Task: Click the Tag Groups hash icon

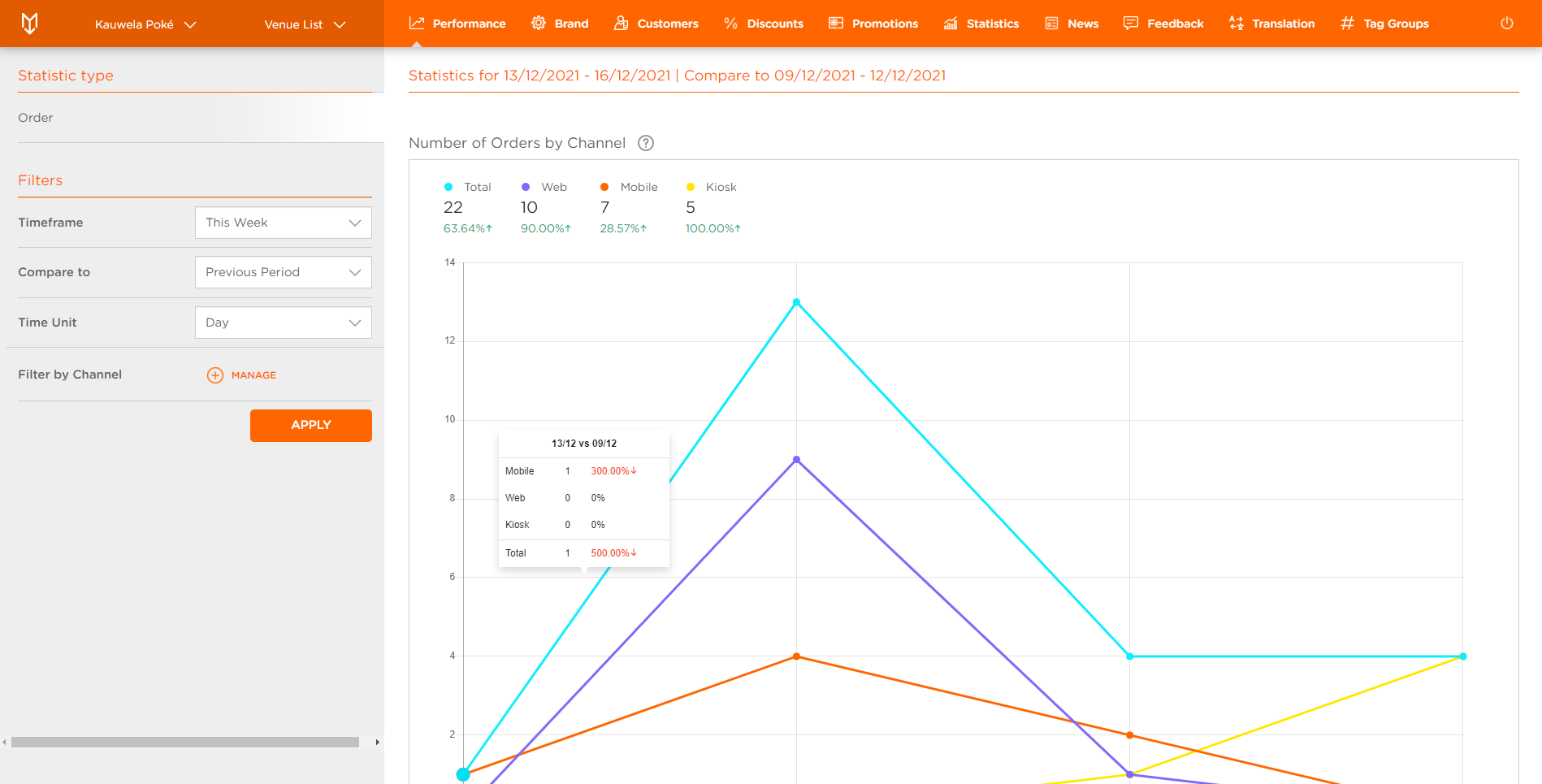Action: pos(1347,23)
